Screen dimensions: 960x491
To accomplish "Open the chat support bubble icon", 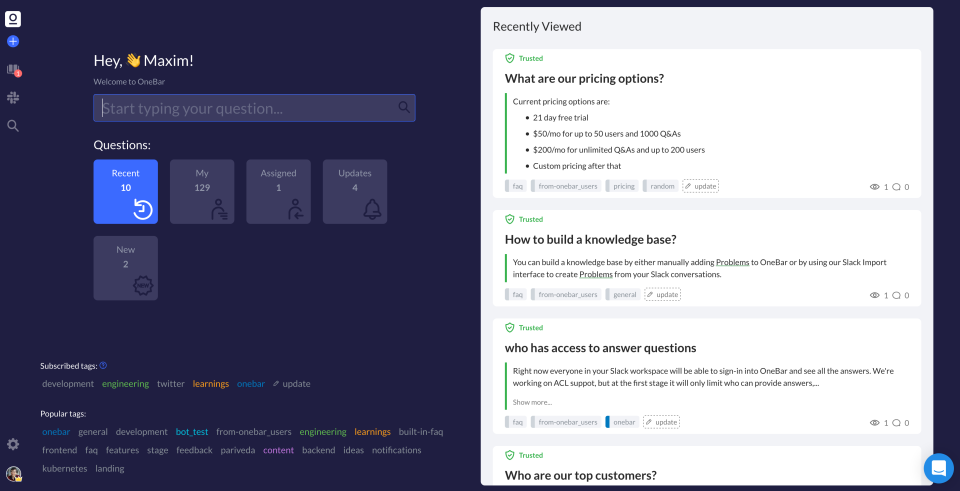I will (939, 468).
